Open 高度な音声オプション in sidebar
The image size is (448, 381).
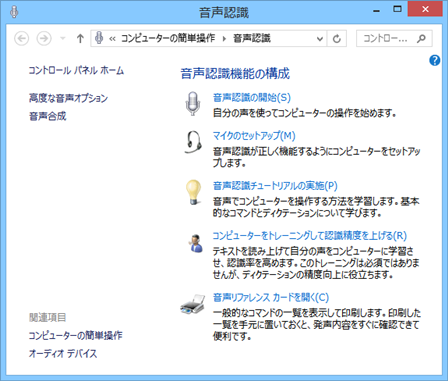[x=69, y=98]
